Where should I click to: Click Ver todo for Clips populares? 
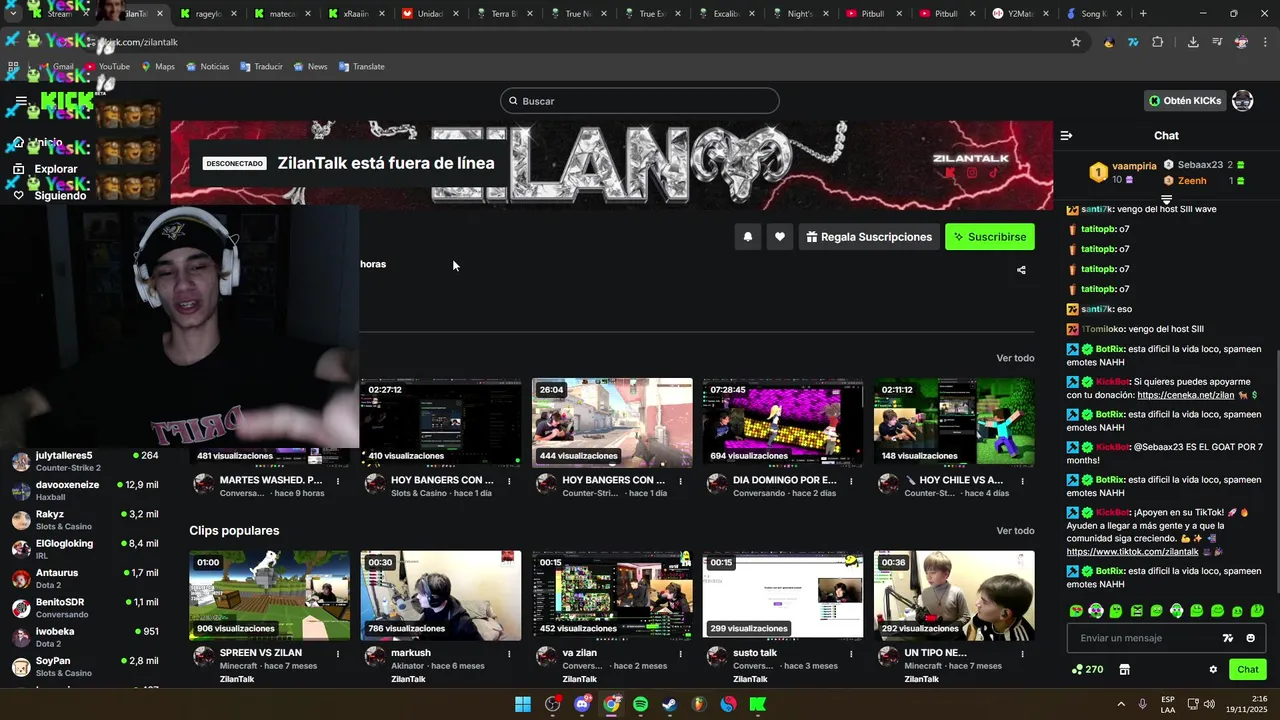point(1015,531)
